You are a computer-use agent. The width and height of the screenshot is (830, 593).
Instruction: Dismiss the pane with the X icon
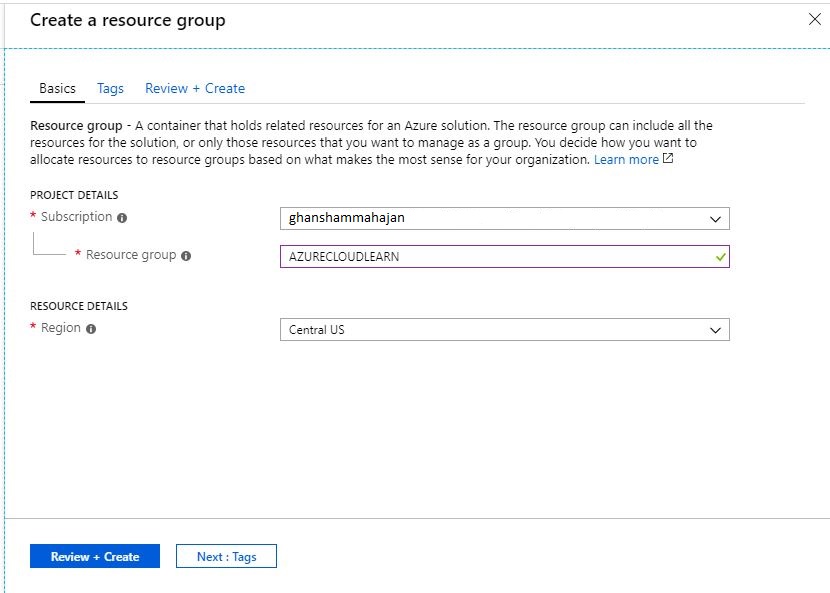pos(814,19)
